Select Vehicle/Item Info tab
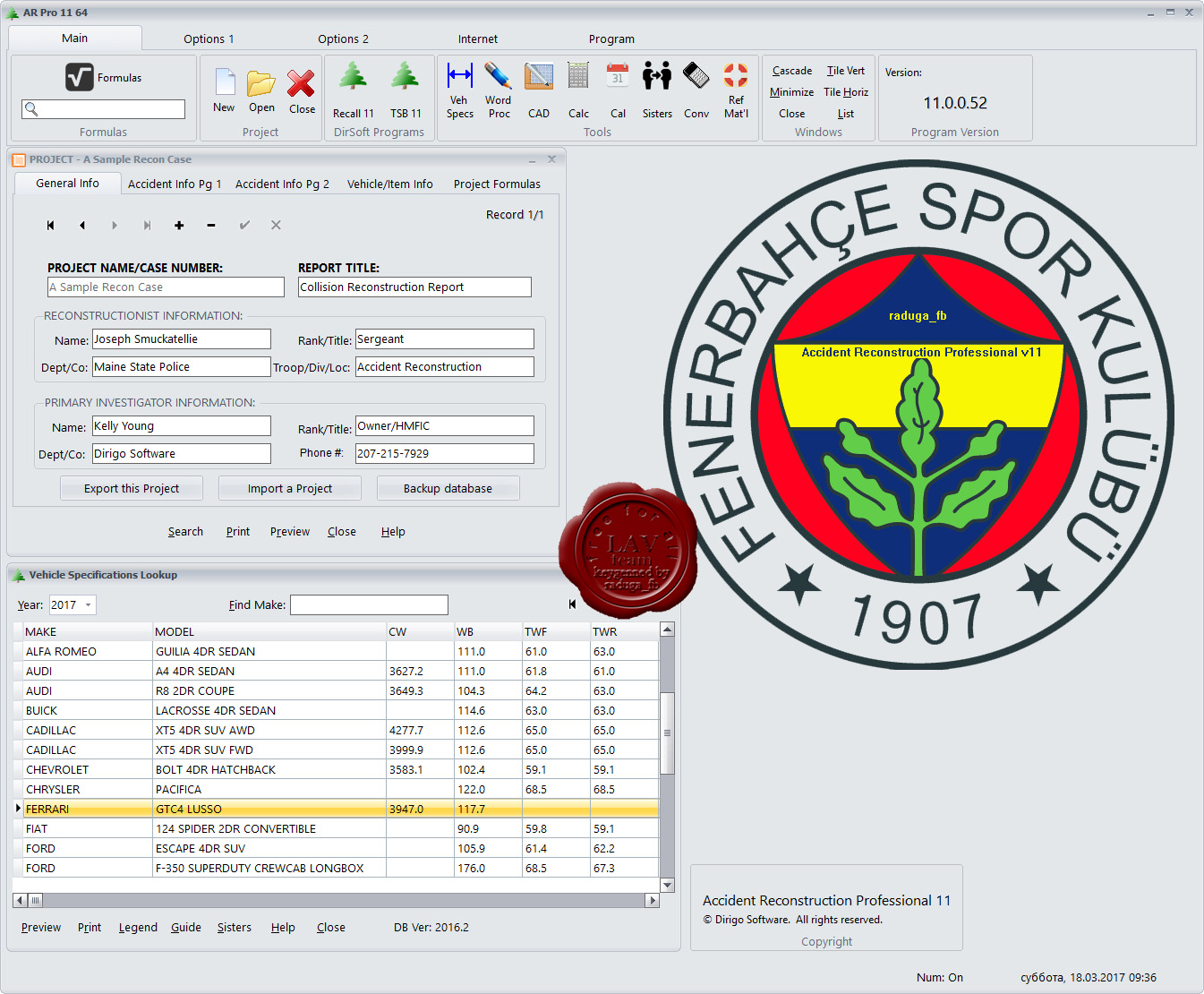The image size is (1204, 994). 390,184
